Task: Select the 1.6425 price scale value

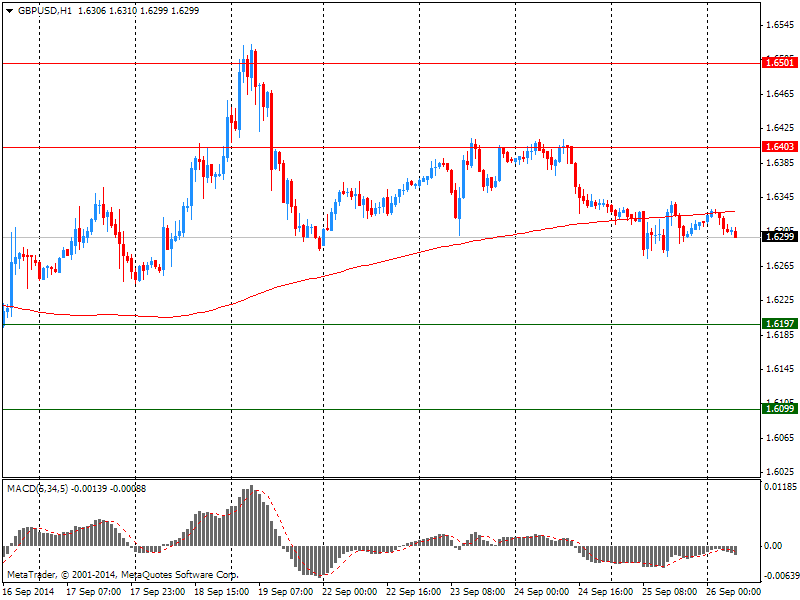Action: coord(781,128)
